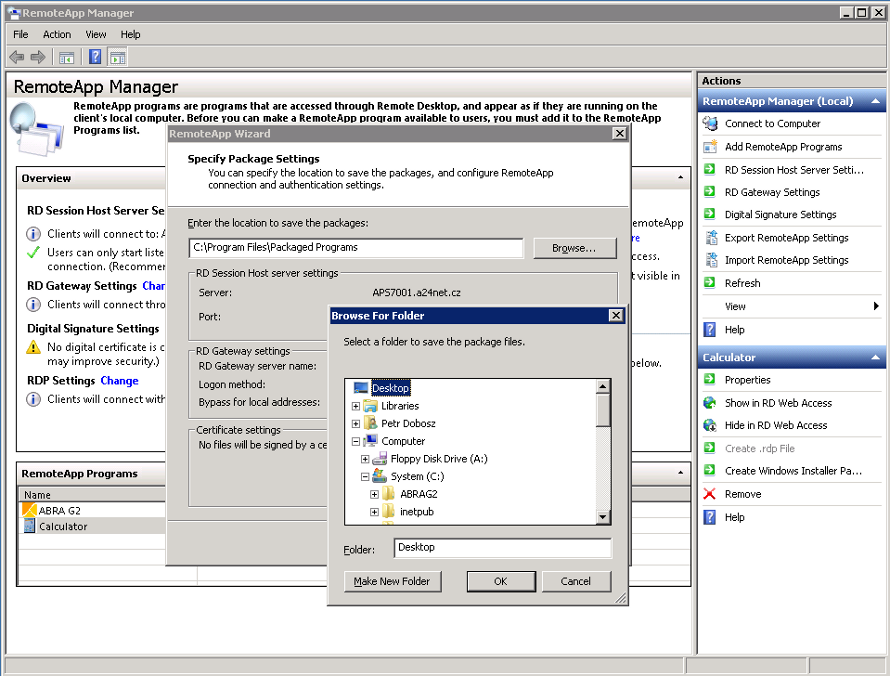
Task: Collapse the Calculator actions section
Action: [x=876, y=358]
